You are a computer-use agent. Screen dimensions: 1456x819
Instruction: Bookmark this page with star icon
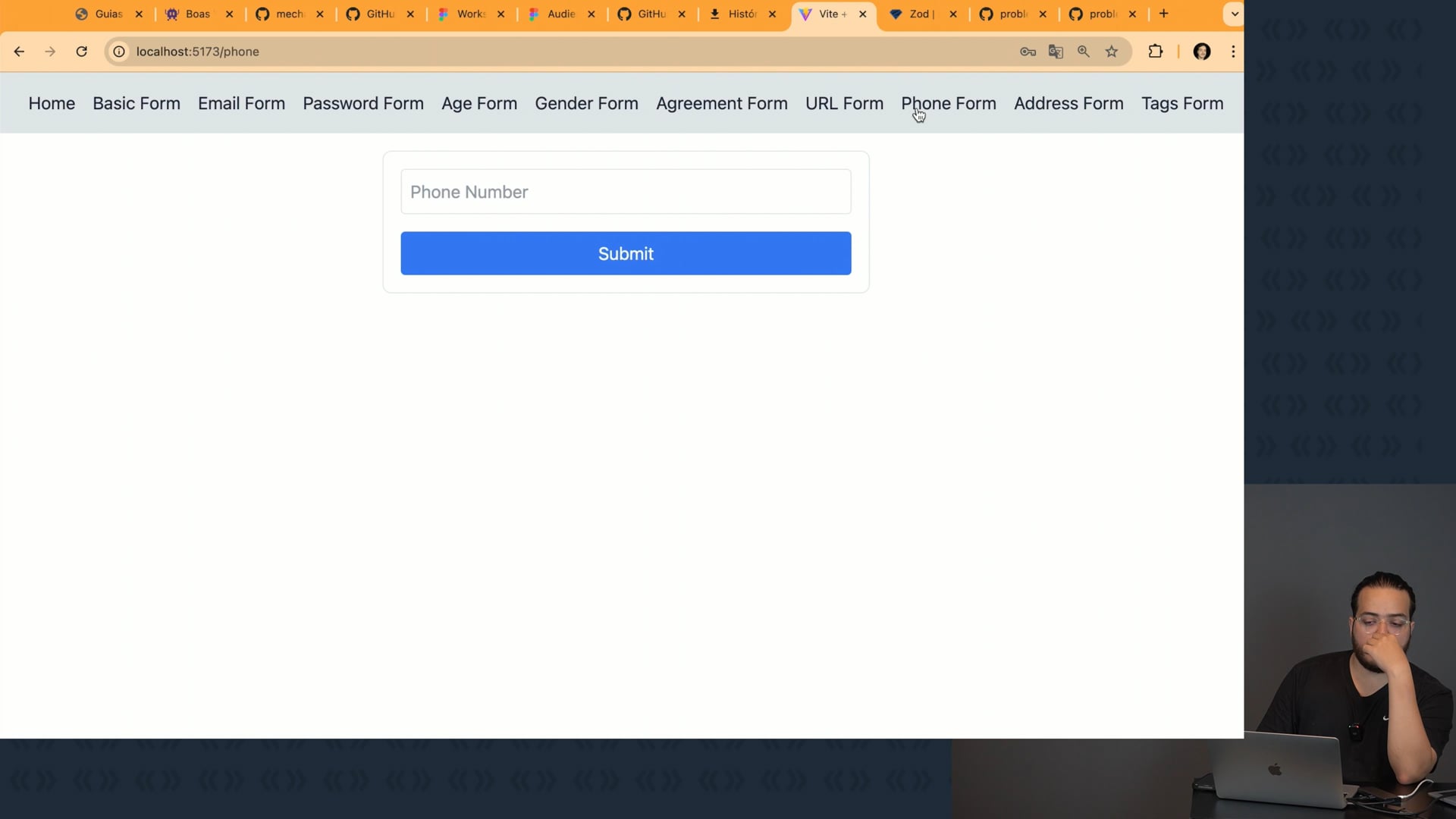(x=1112, y=52)
